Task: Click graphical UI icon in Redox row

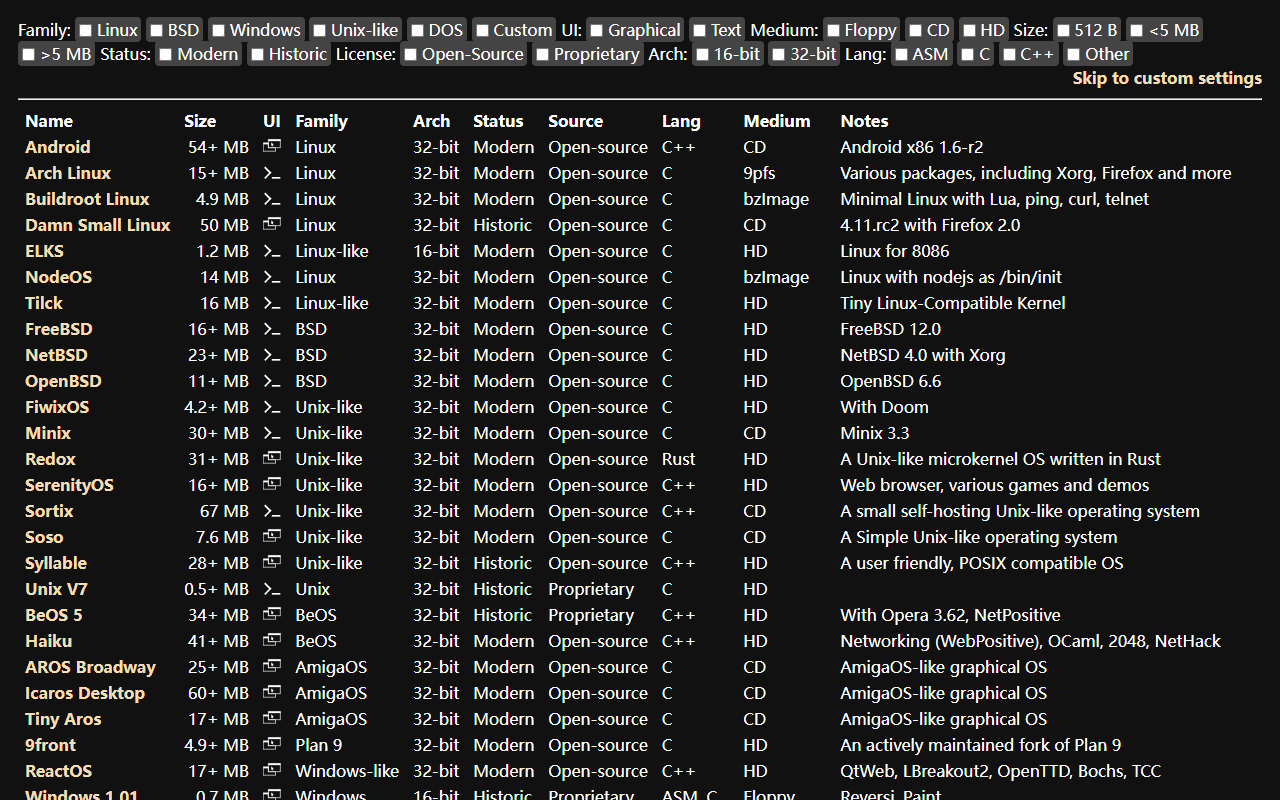Action: click(x=272, y=459)
